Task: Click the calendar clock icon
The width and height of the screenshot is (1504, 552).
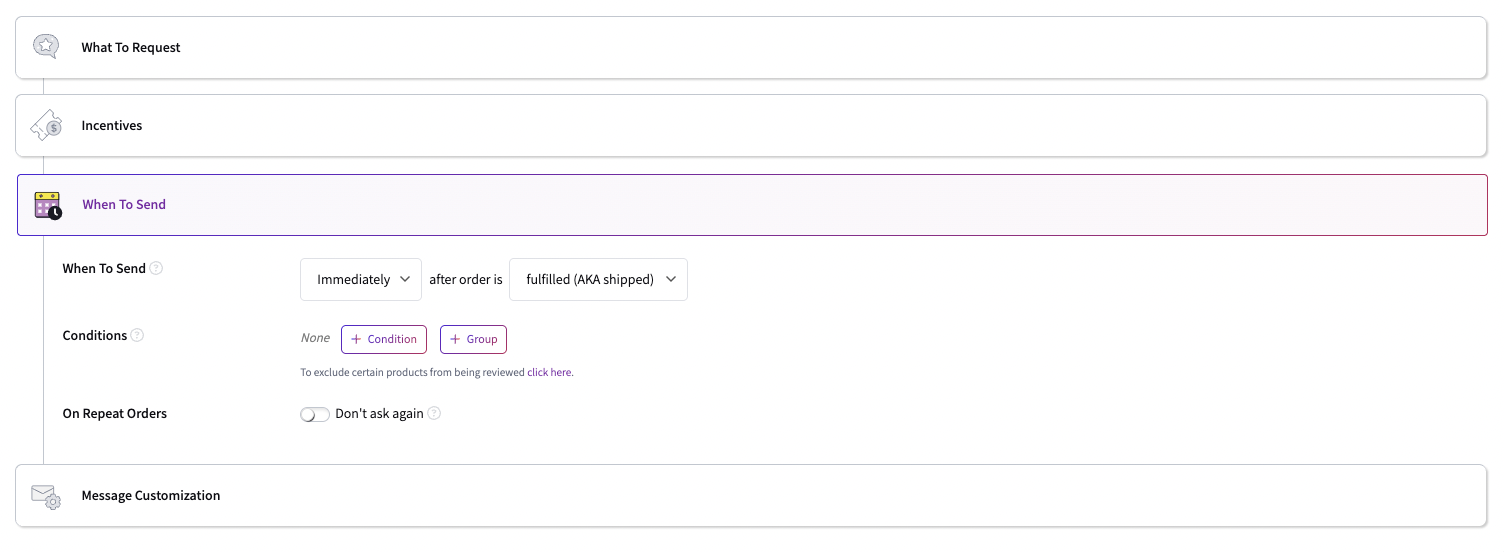Action: point(47,205)
